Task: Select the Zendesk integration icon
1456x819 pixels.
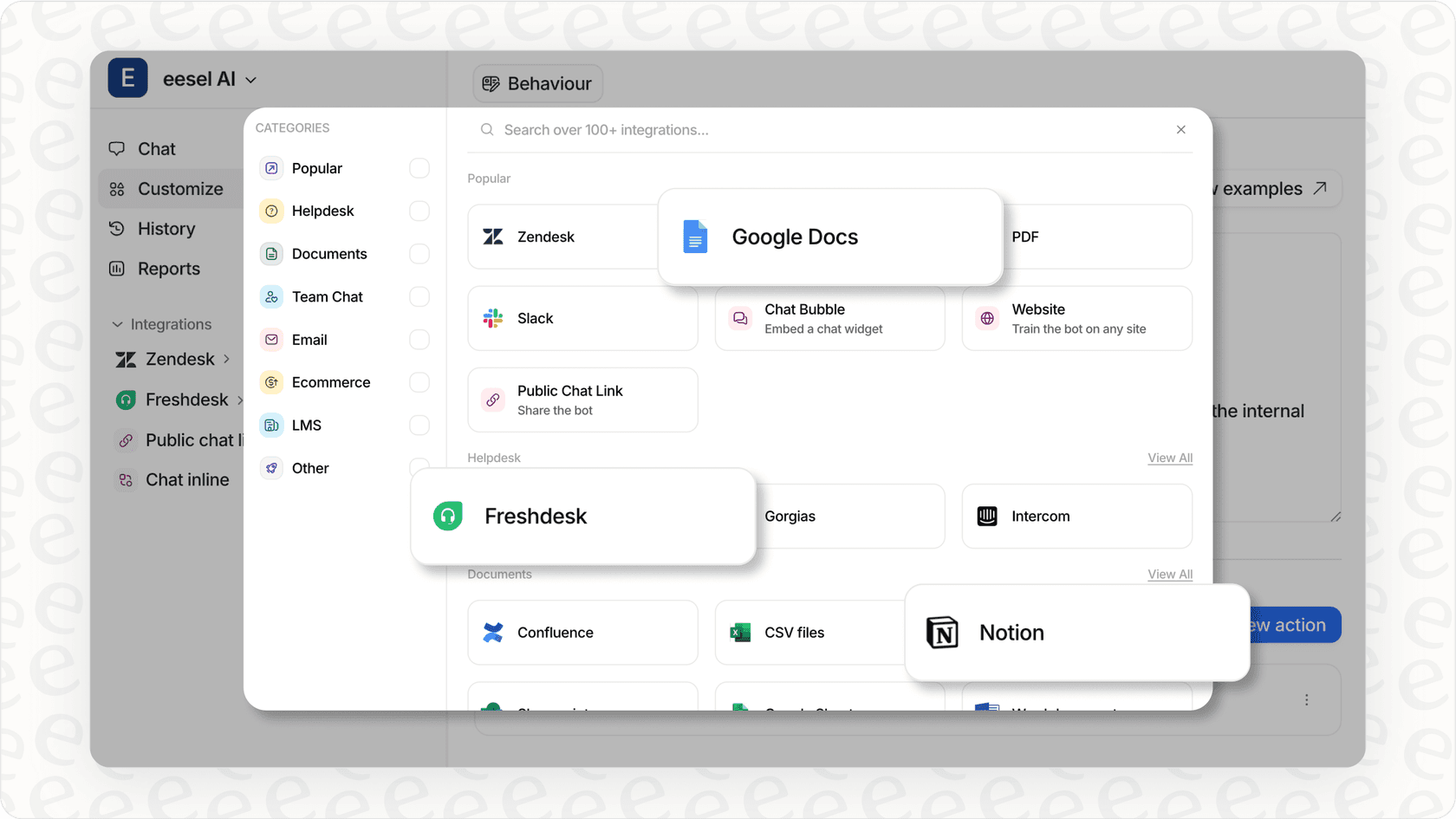Action: point(494,237)
